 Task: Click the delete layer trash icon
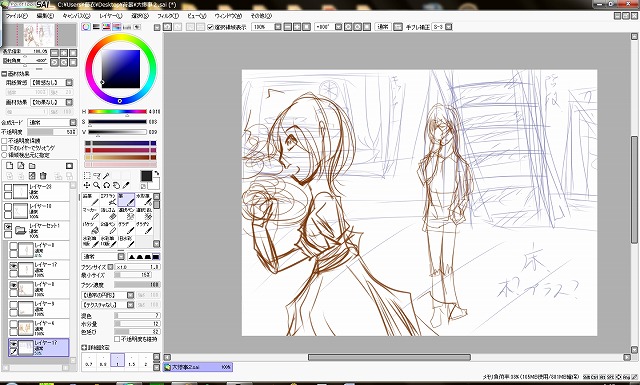coord(43,176)
